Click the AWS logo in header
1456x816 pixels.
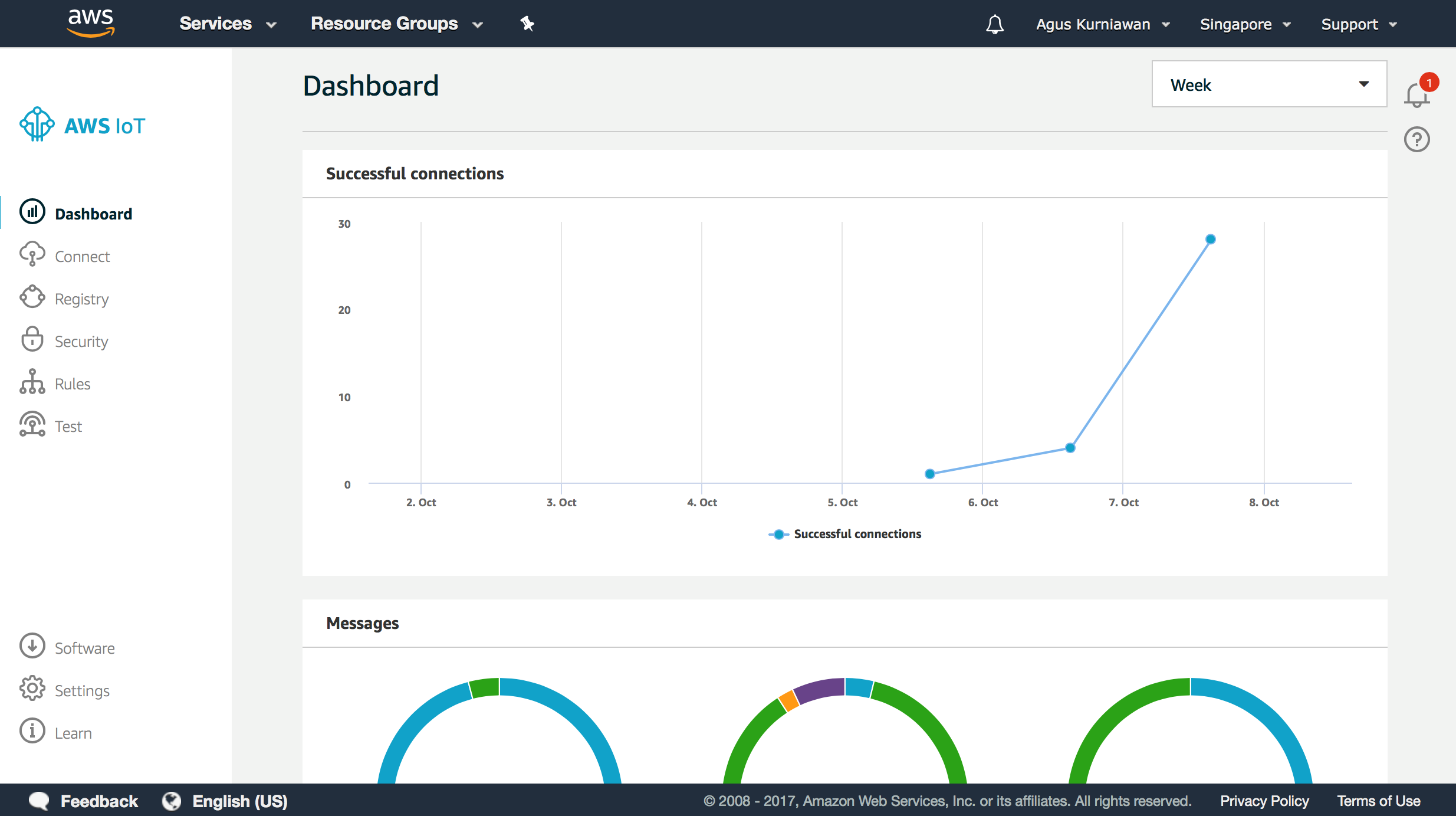pos(90,22)
